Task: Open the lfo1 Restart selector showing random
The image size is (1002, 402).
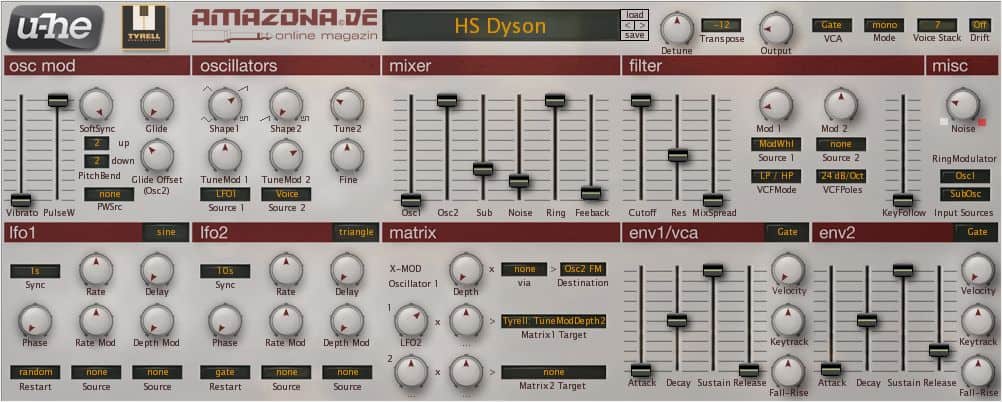Action: [35, 372]
